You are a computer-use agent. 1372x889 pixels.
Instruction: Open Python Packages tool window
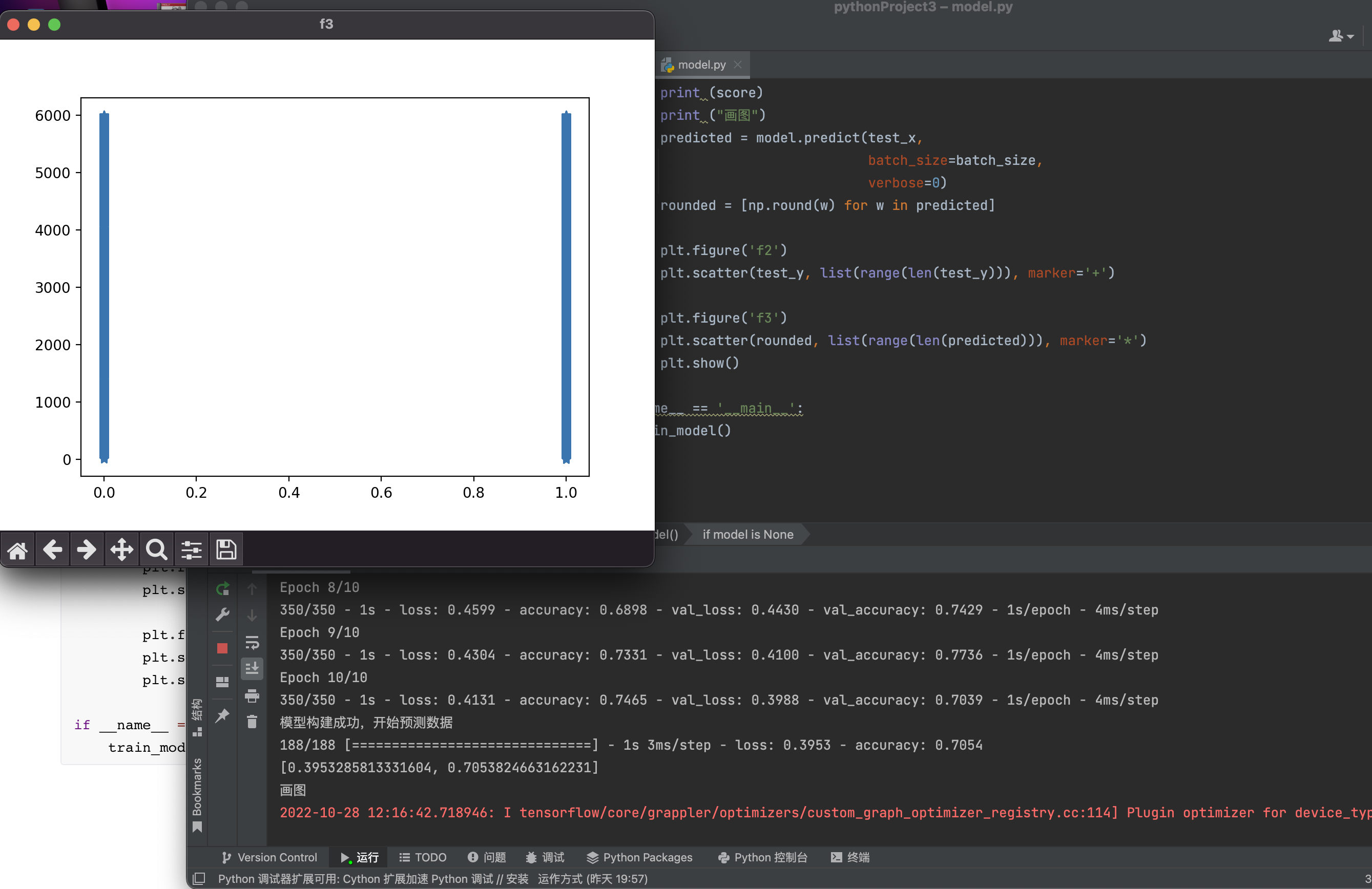pyautogui.click(x=639, y=857)
